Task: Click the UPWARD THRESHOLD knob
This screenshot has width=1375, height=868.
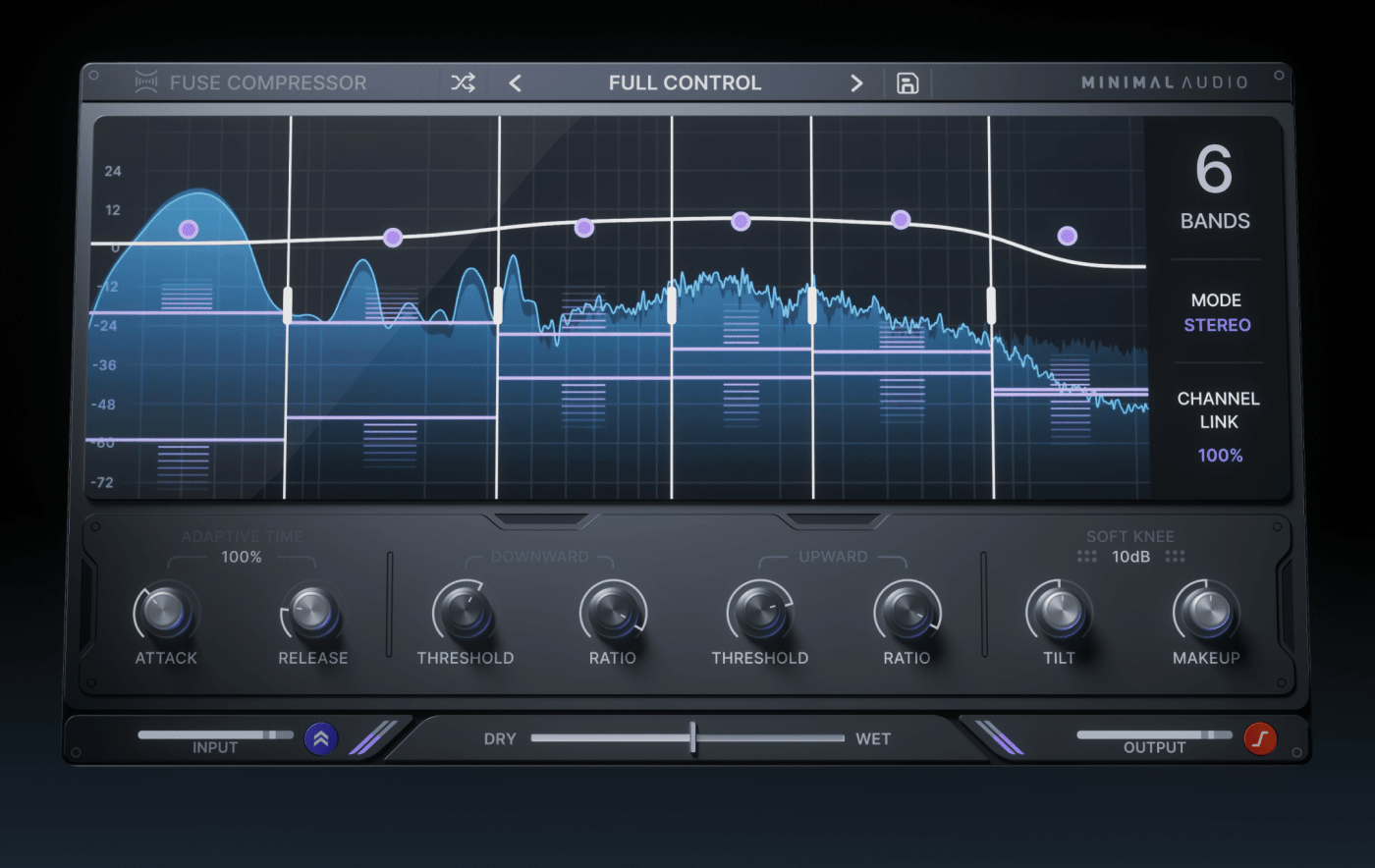Action: [759, 612]
